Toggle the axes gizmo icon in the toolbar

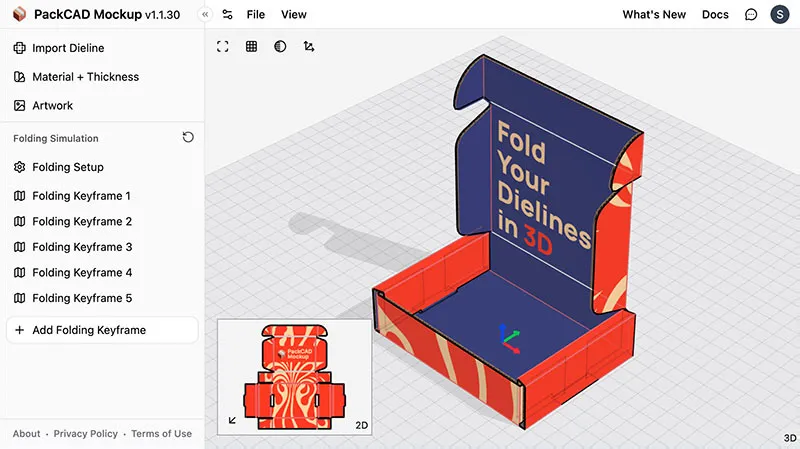[309, 46]
